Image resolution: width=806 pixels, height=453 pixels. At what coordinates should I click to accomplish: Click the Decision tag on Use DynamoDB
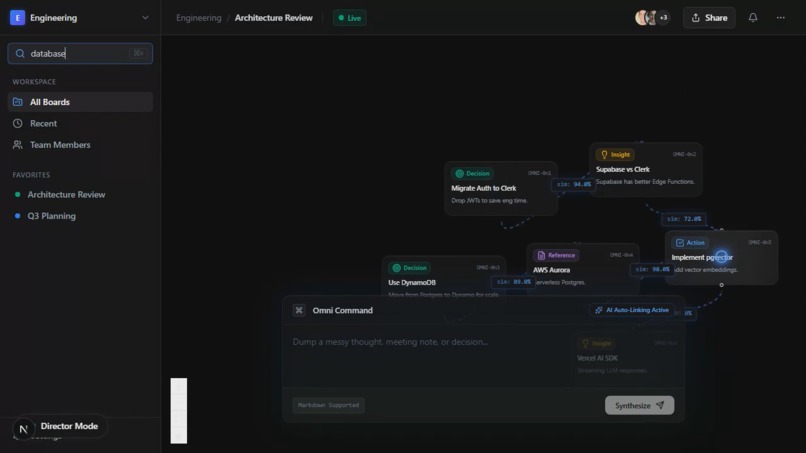(410, 268)
